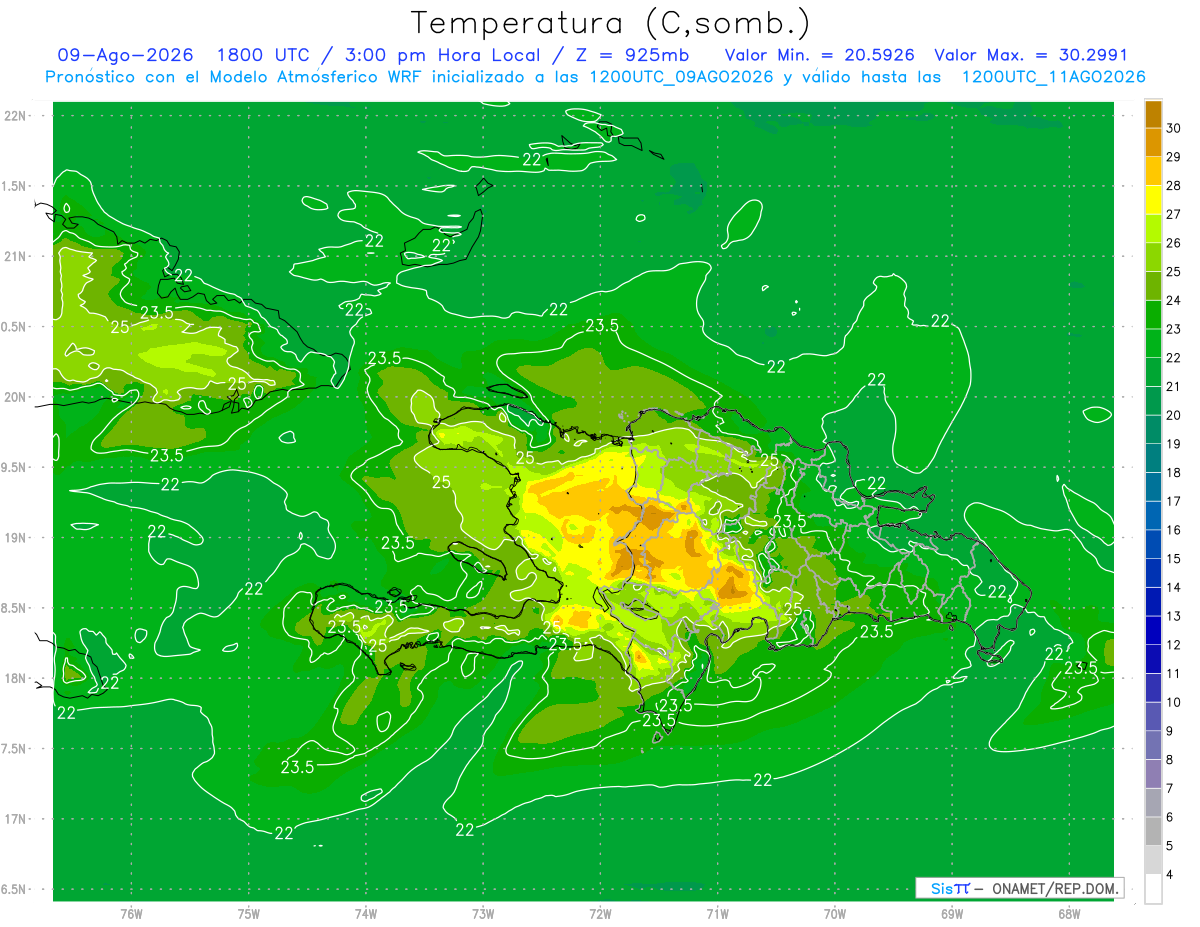
Task: Click the "16" label on the color scale
Action: [x=1173, y=530]
